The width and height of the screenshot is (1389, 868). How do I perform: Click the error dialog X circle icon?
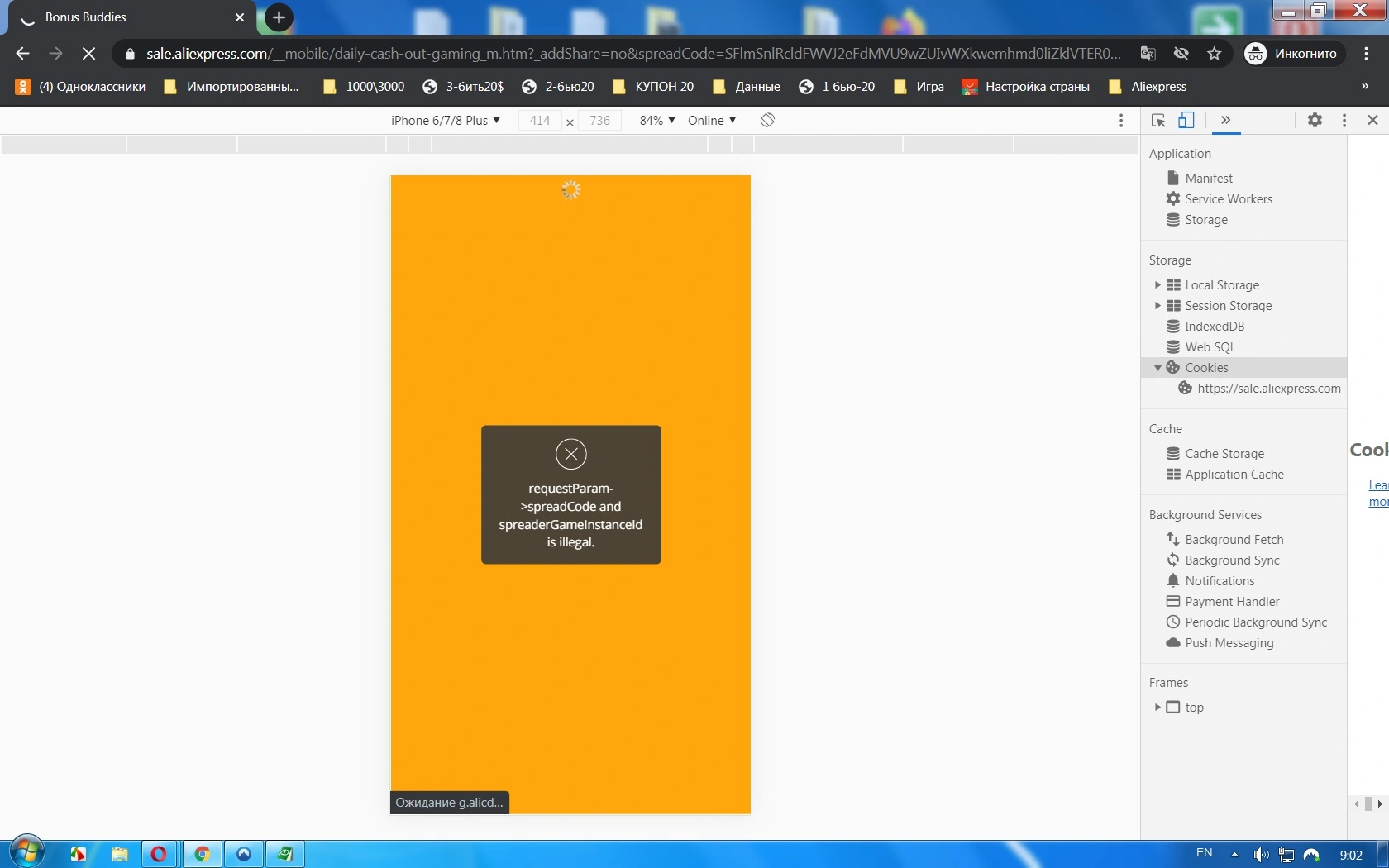click(x=571, y=454)
